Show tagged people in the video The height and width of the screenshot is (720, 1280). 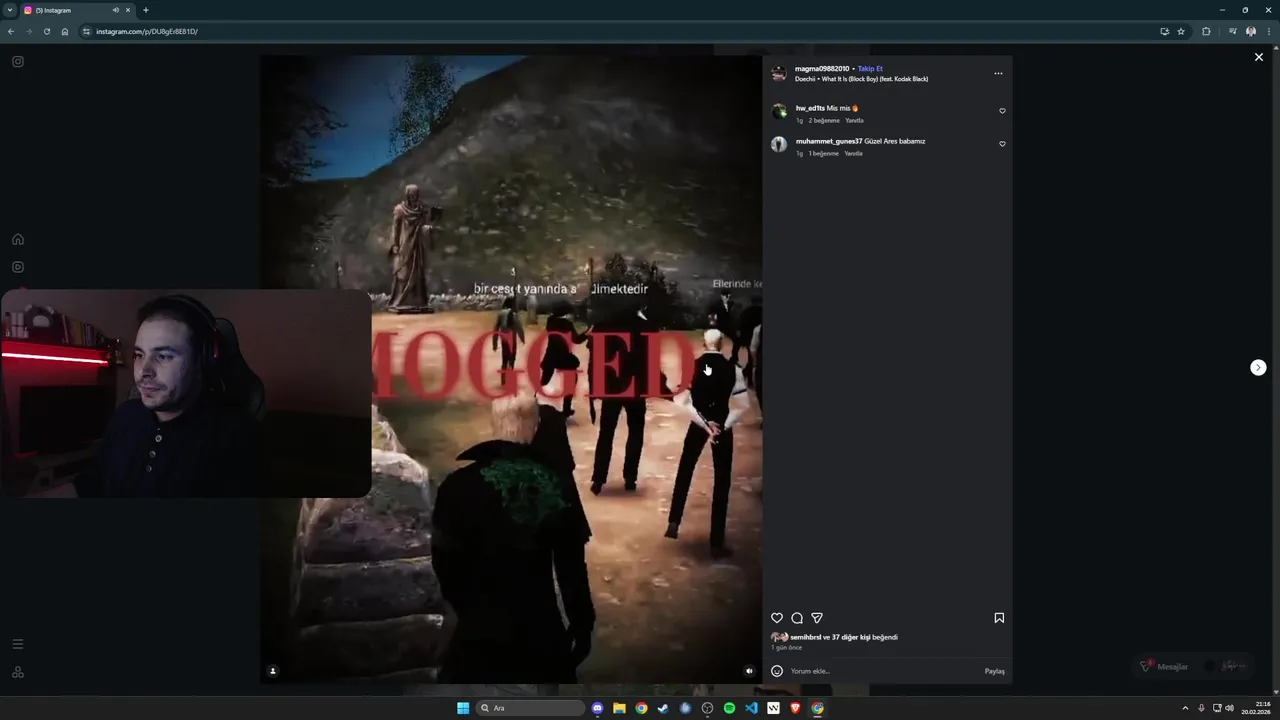pyautogui.click(x=273, y=671)
